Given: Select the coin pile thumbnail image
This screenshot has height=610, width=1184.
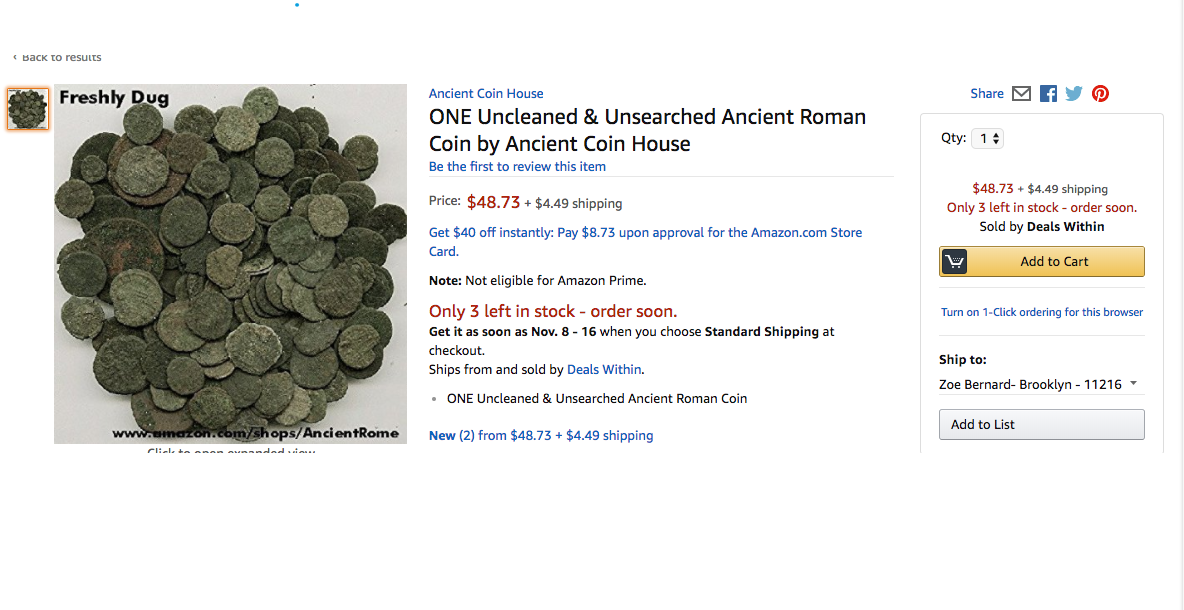Looking at the screenshot, I should (x=28, y=109).
